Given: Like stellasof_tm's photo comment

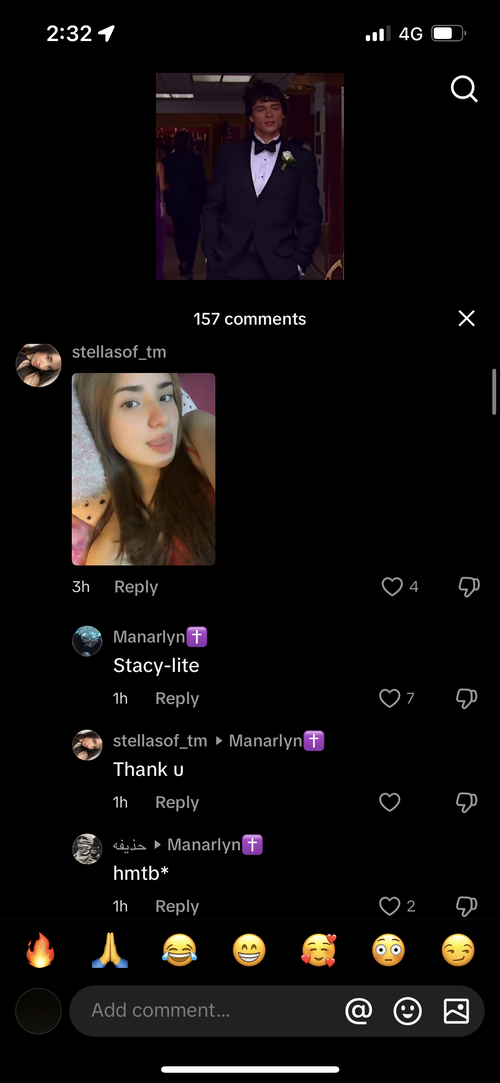Looking at the screenshot, I should click(x=392, y=586).
